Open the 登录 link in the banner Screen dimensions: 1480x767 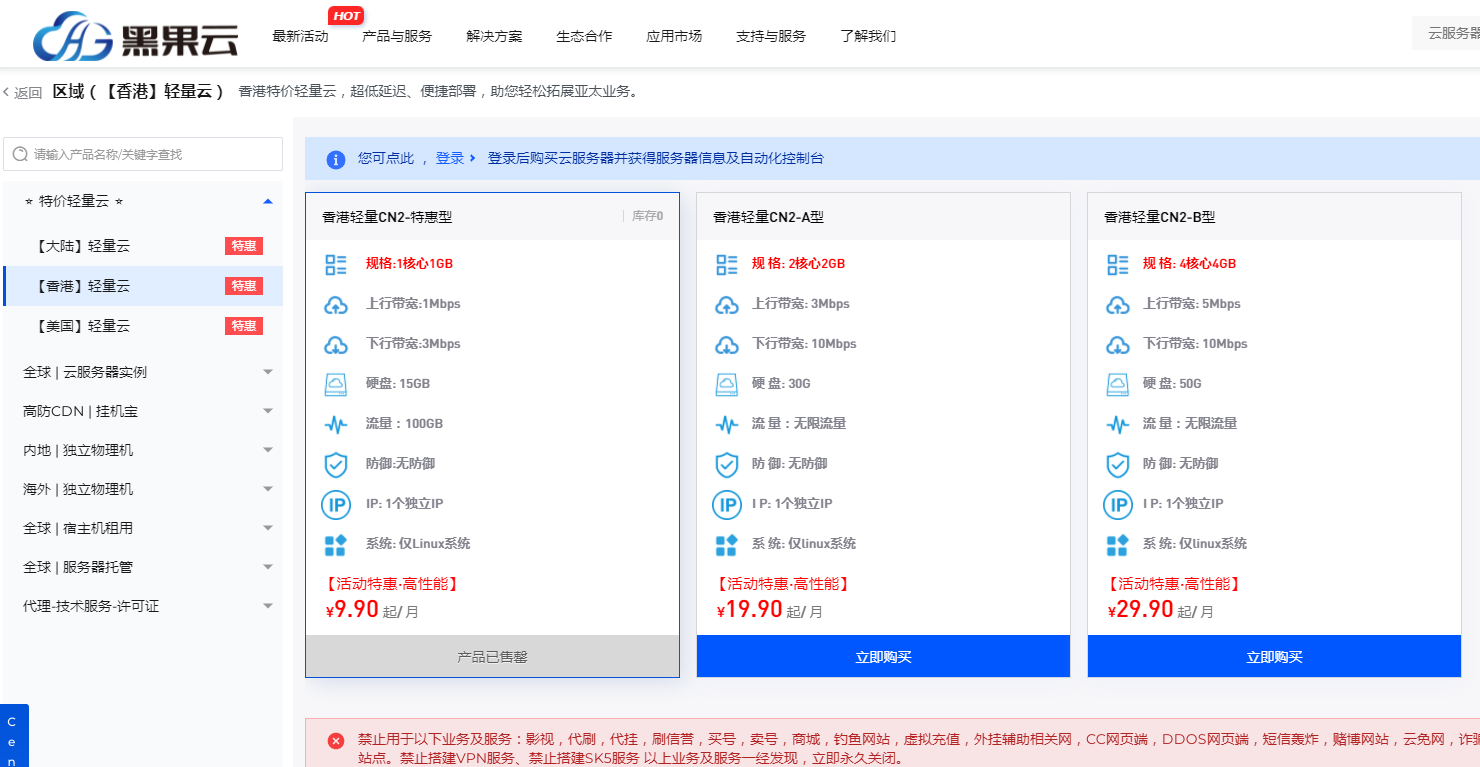click(x=449, y=159)
